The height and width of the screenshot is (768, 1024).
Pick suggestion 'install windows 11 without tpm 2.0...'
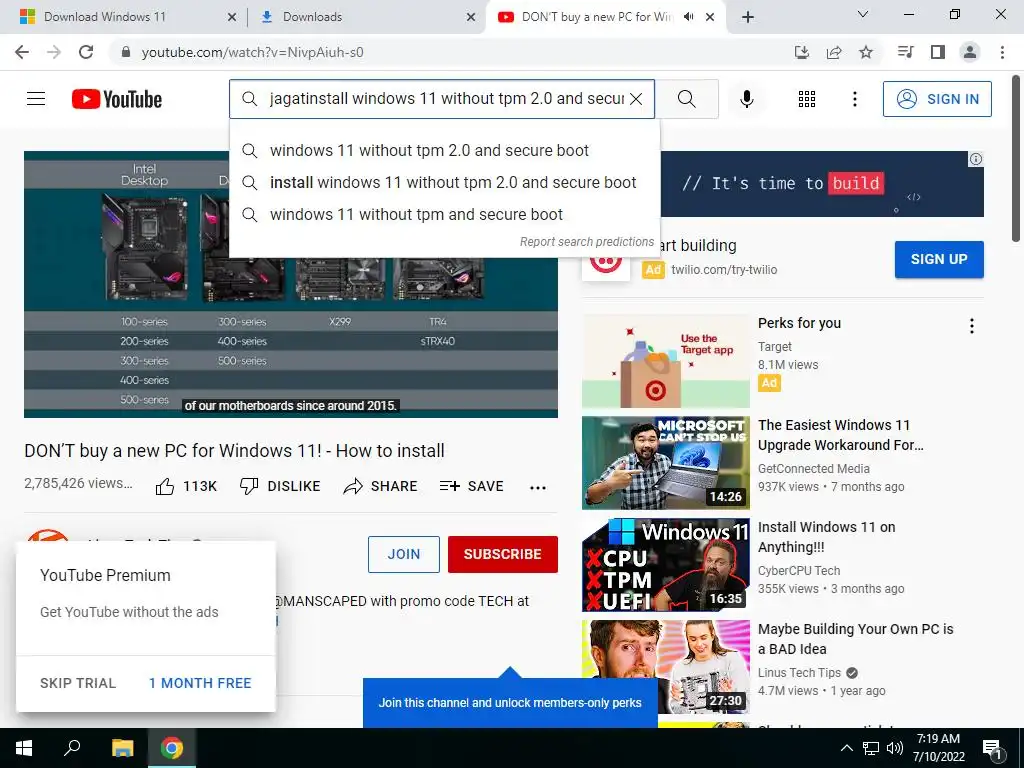[x=444, y=182]
